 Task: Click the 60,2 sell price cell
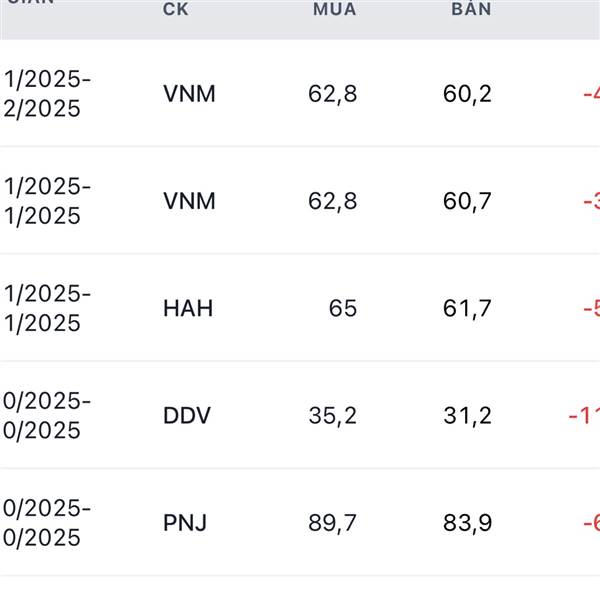click(467, 94)
